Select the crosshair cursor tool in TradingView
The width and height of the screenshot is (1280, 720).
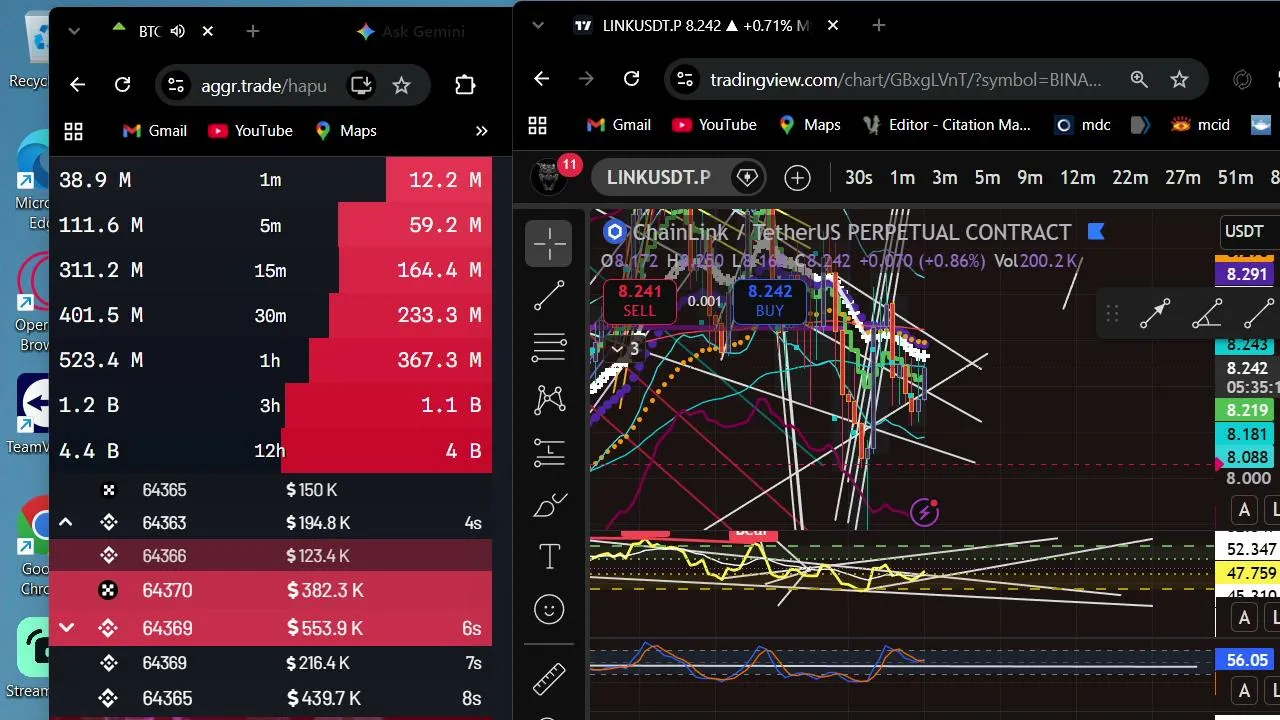(x=549, y=243)
